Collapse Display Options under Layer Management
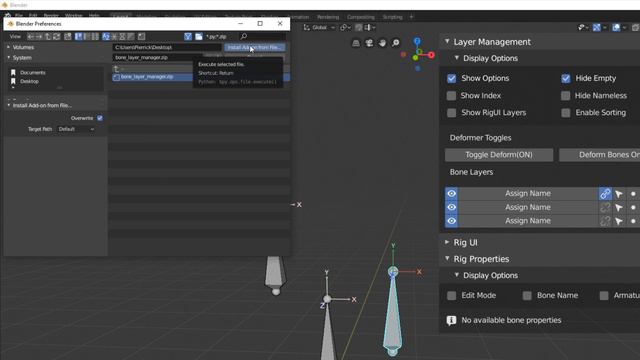 457,58
